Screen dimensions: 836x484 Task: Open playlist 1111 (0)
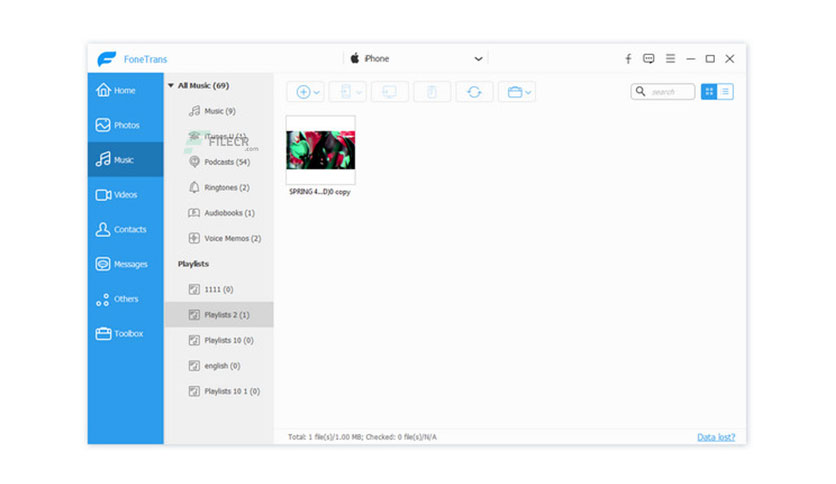219,289
